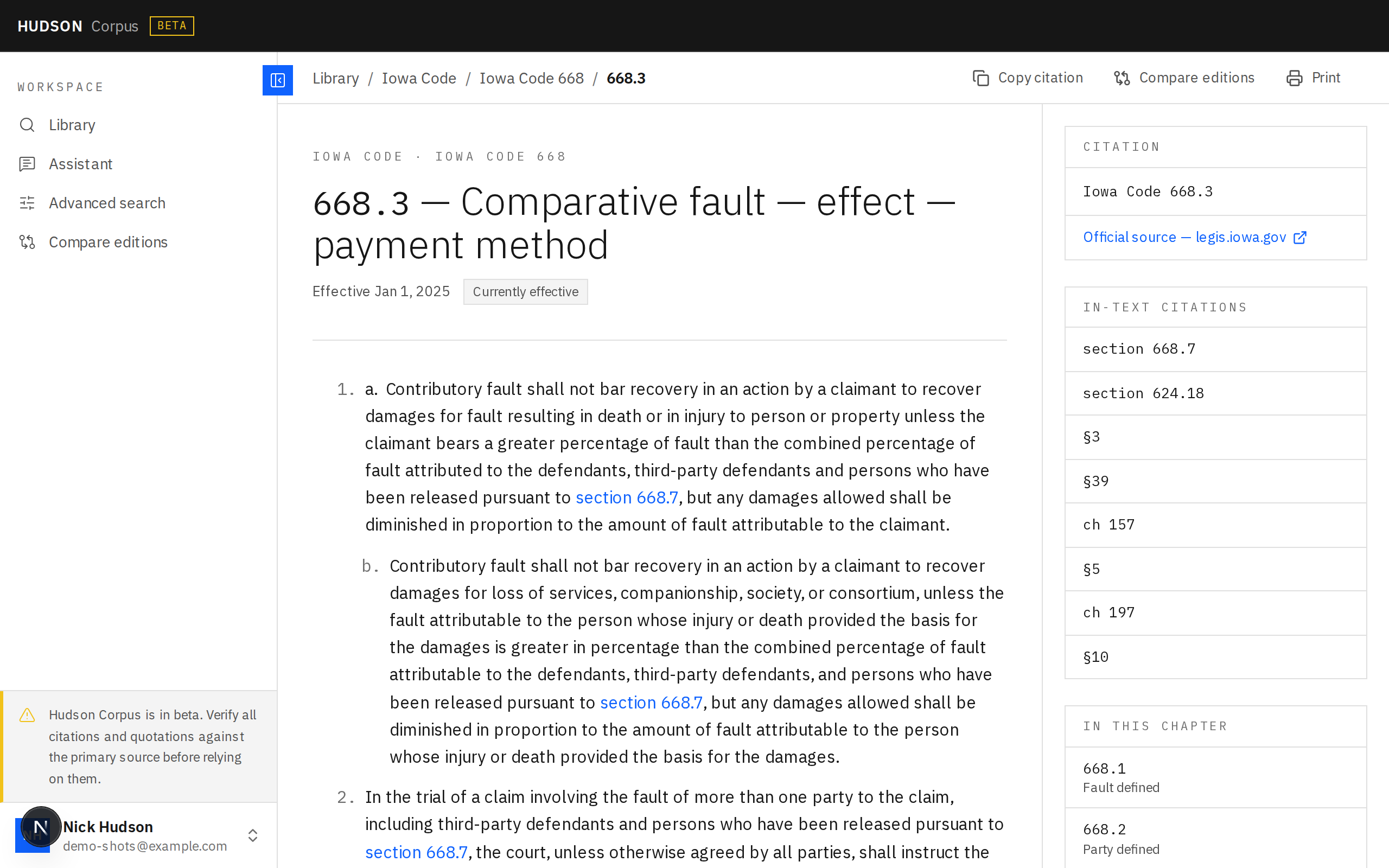Click the beta warning notice text

click(152, 747)
